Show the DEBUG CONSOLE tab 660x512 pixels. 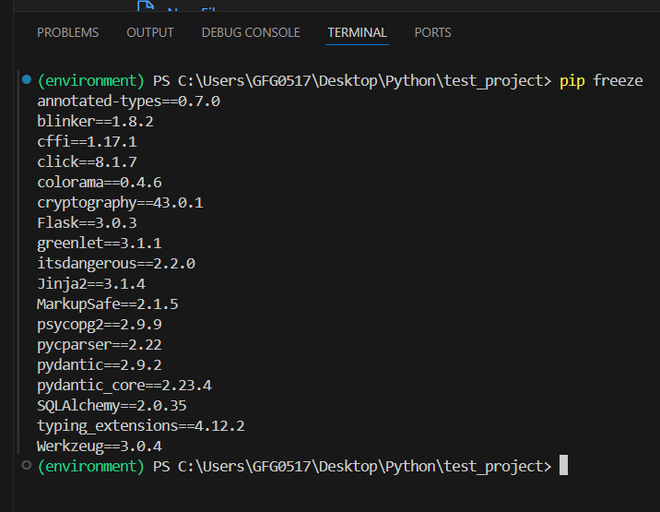251,33
